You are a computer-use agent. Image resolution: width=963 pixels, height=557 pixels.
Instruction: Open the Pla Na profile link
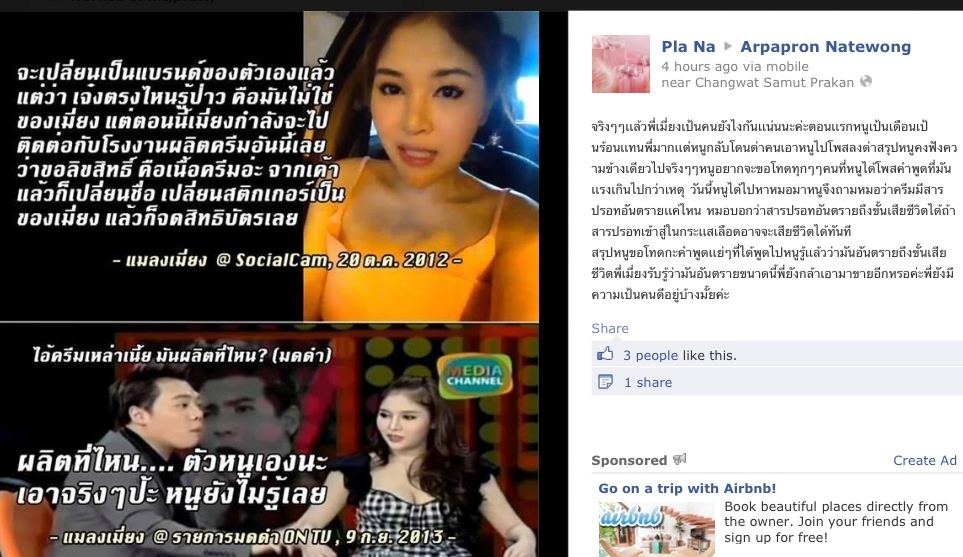(x=688, y=47)
